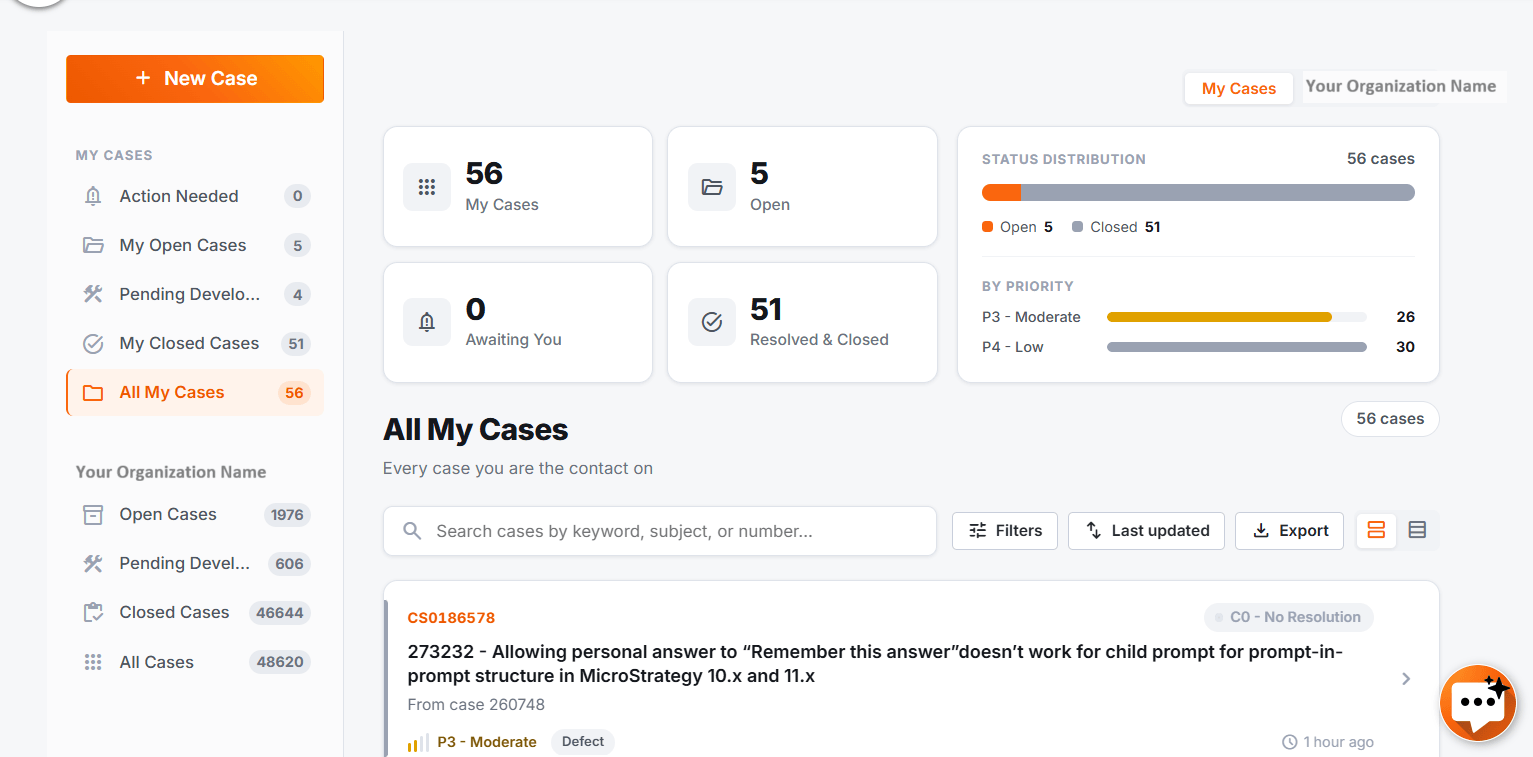
Task: Select All My Cases in sidebar
Action: coord(195,393)
